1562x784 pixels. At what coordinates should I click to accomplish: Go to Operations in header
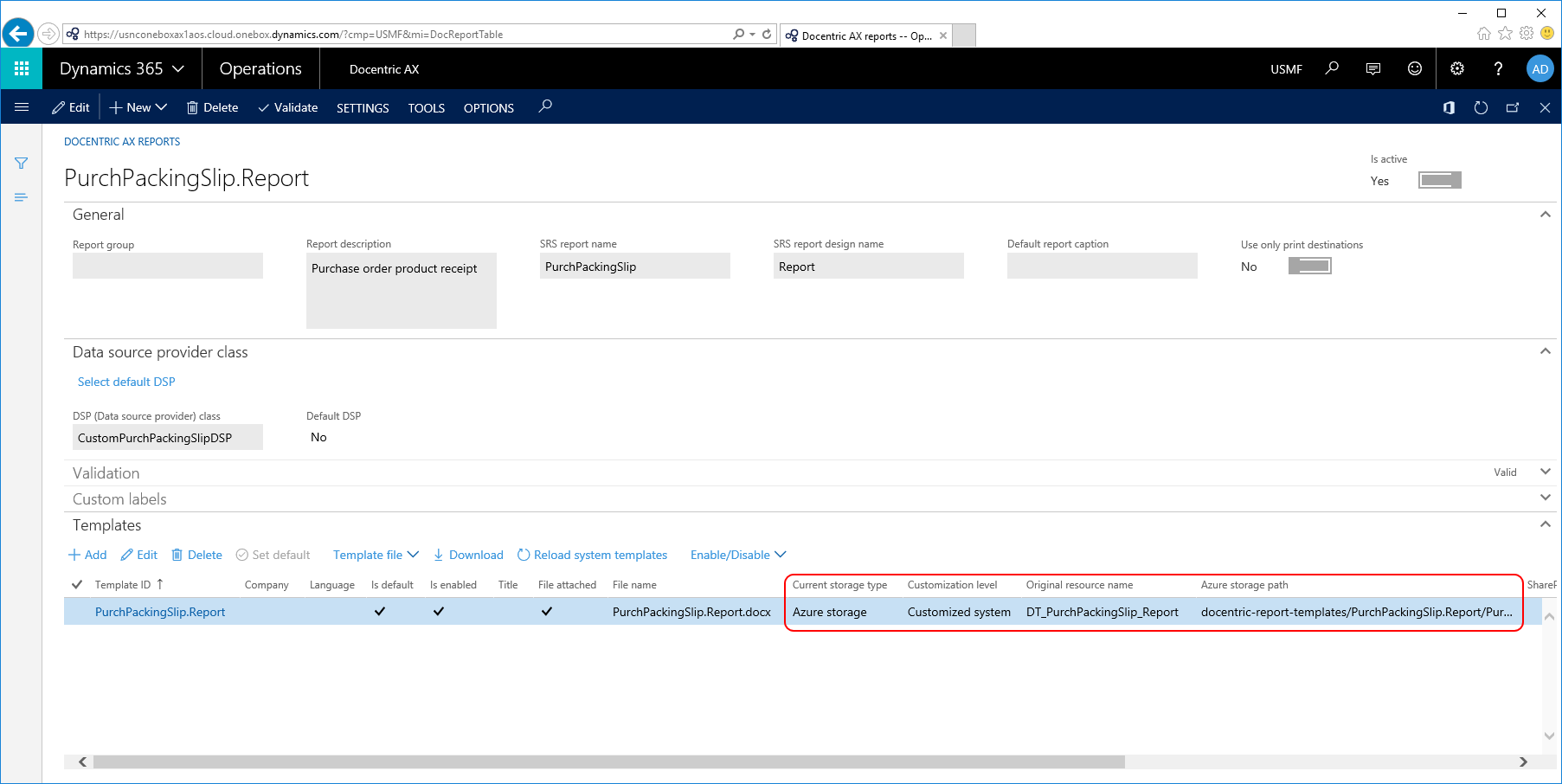[x=260, y=68]
